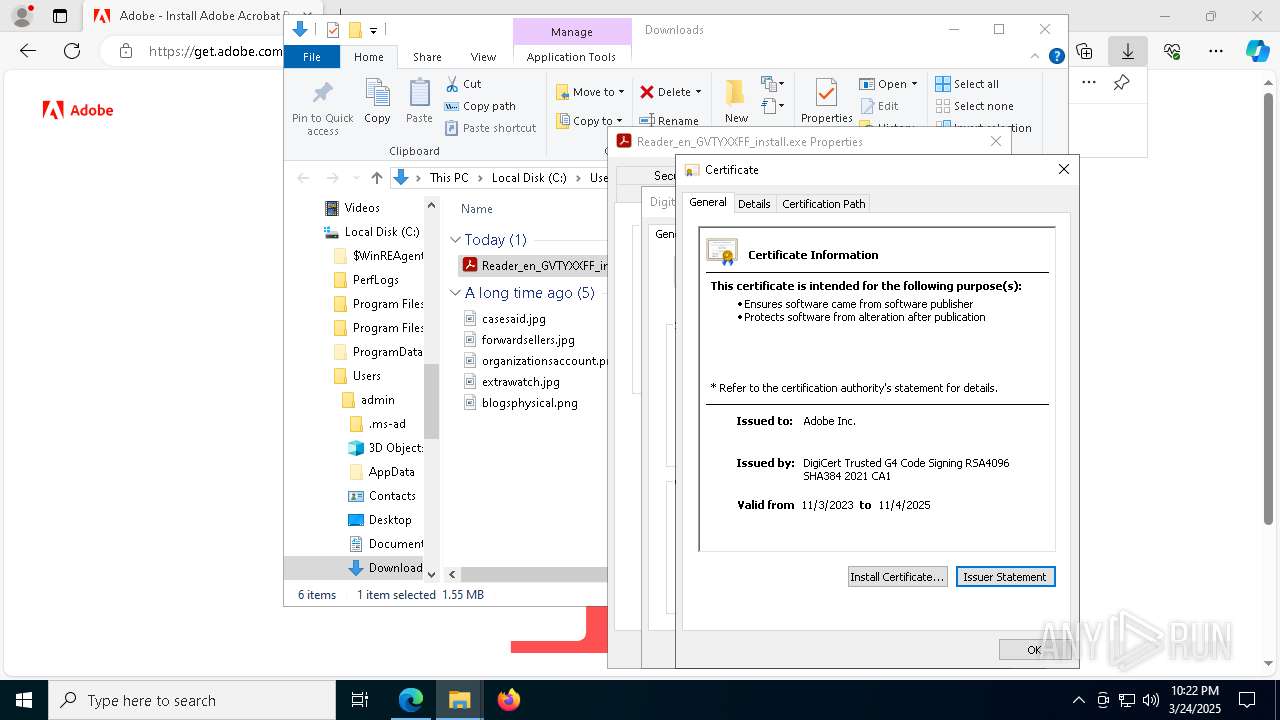This screenshot has height=720, width=1280.
Task: Select Contacts folder in tree
Action: click(392, 496)
